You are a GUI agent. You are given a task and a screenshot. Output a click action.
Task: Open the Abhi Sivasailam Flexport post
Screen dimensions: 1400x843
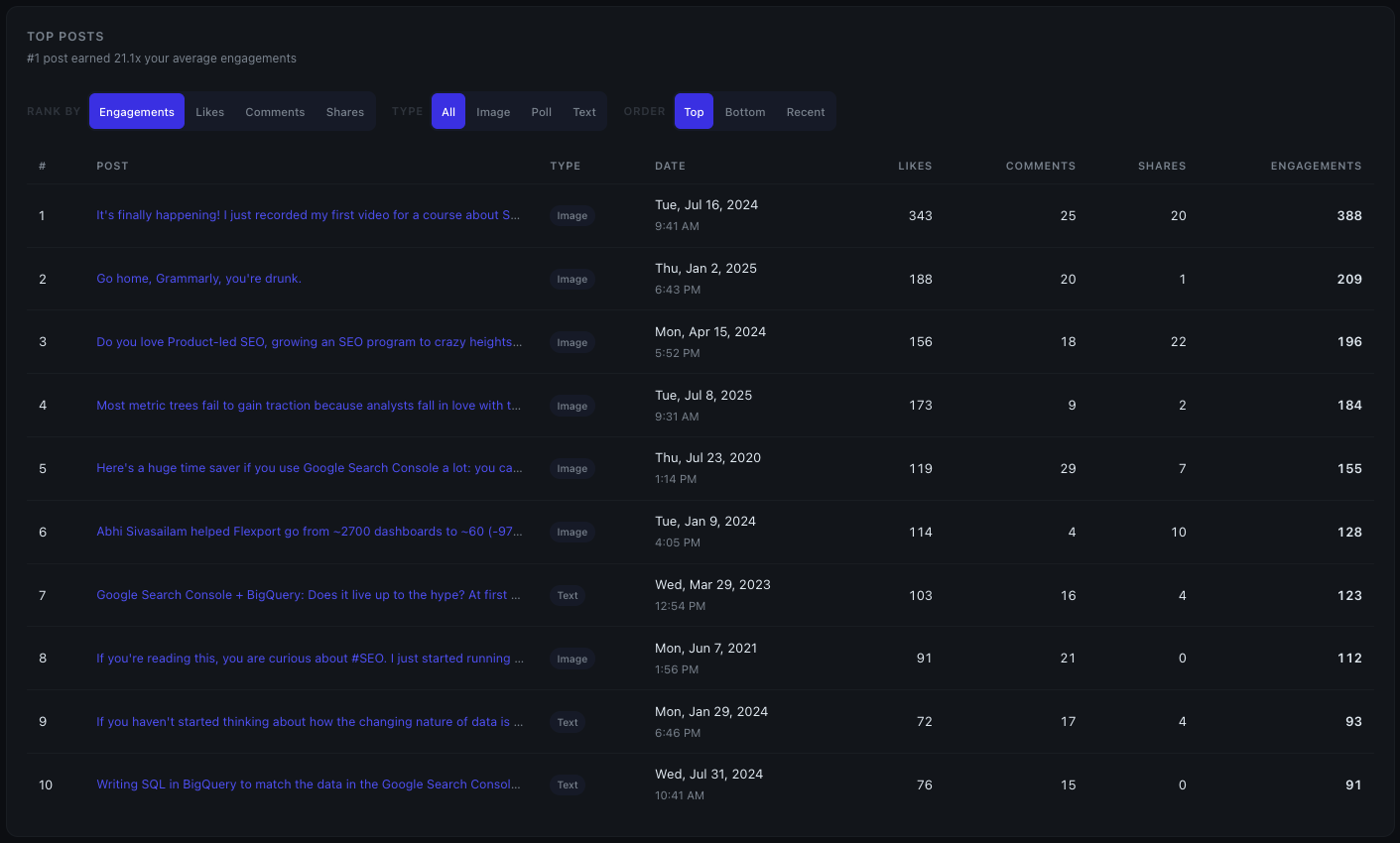[309, 532]
